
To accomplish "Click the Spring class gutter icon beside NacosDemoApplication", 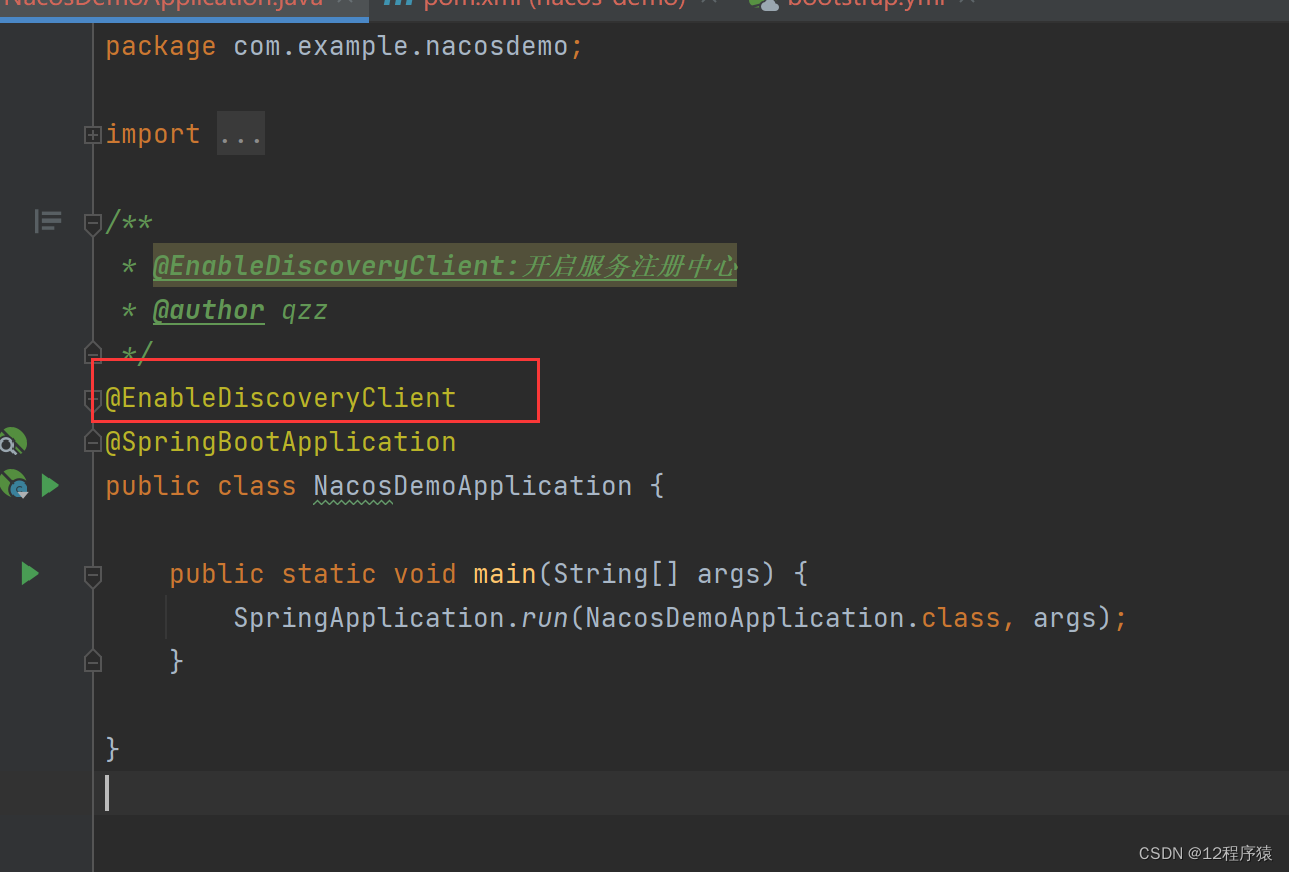I will point(14,485).
